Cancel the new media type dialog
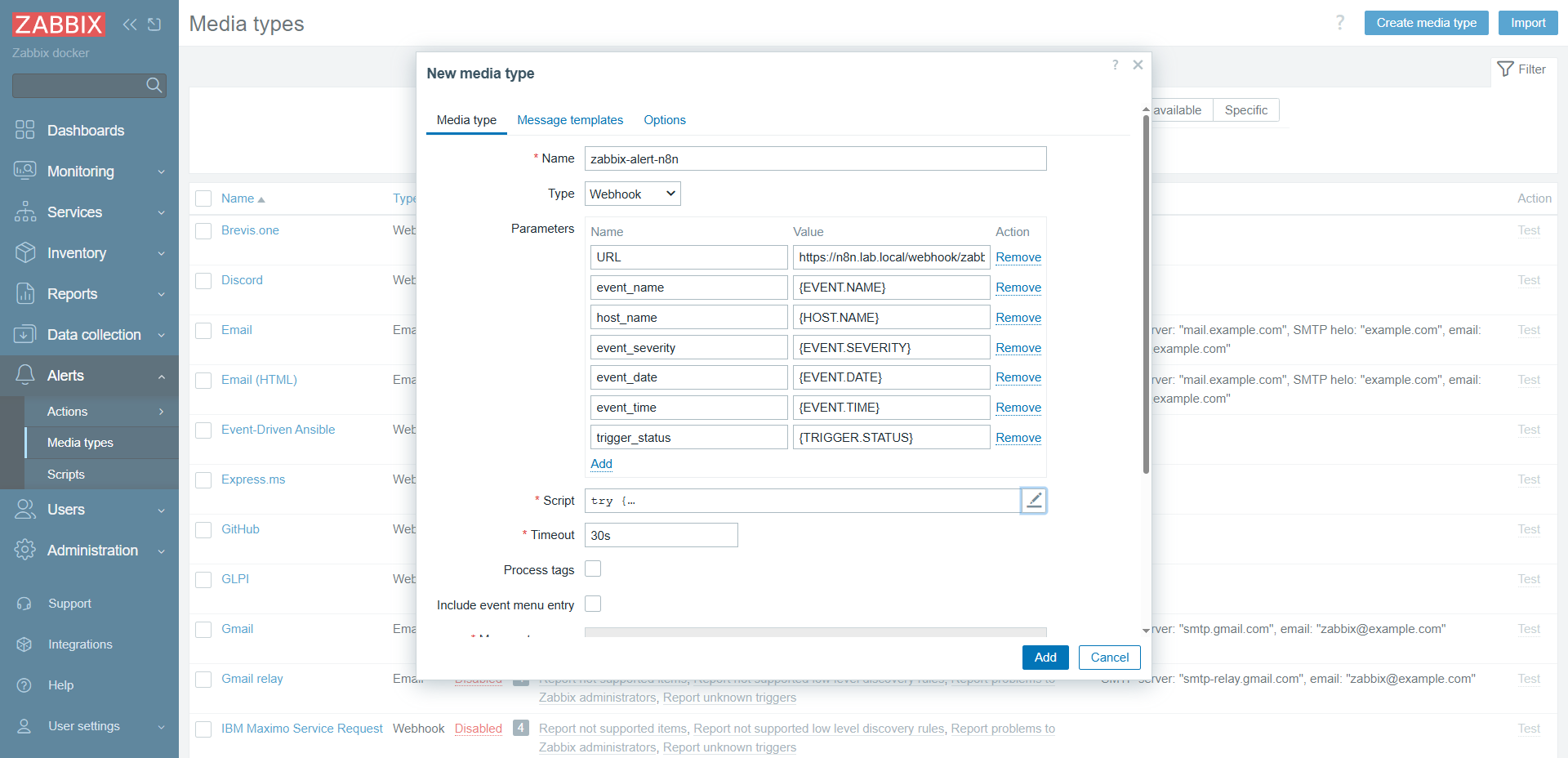Viewport: 1568px width, 758px height. tap(1110, 658)
